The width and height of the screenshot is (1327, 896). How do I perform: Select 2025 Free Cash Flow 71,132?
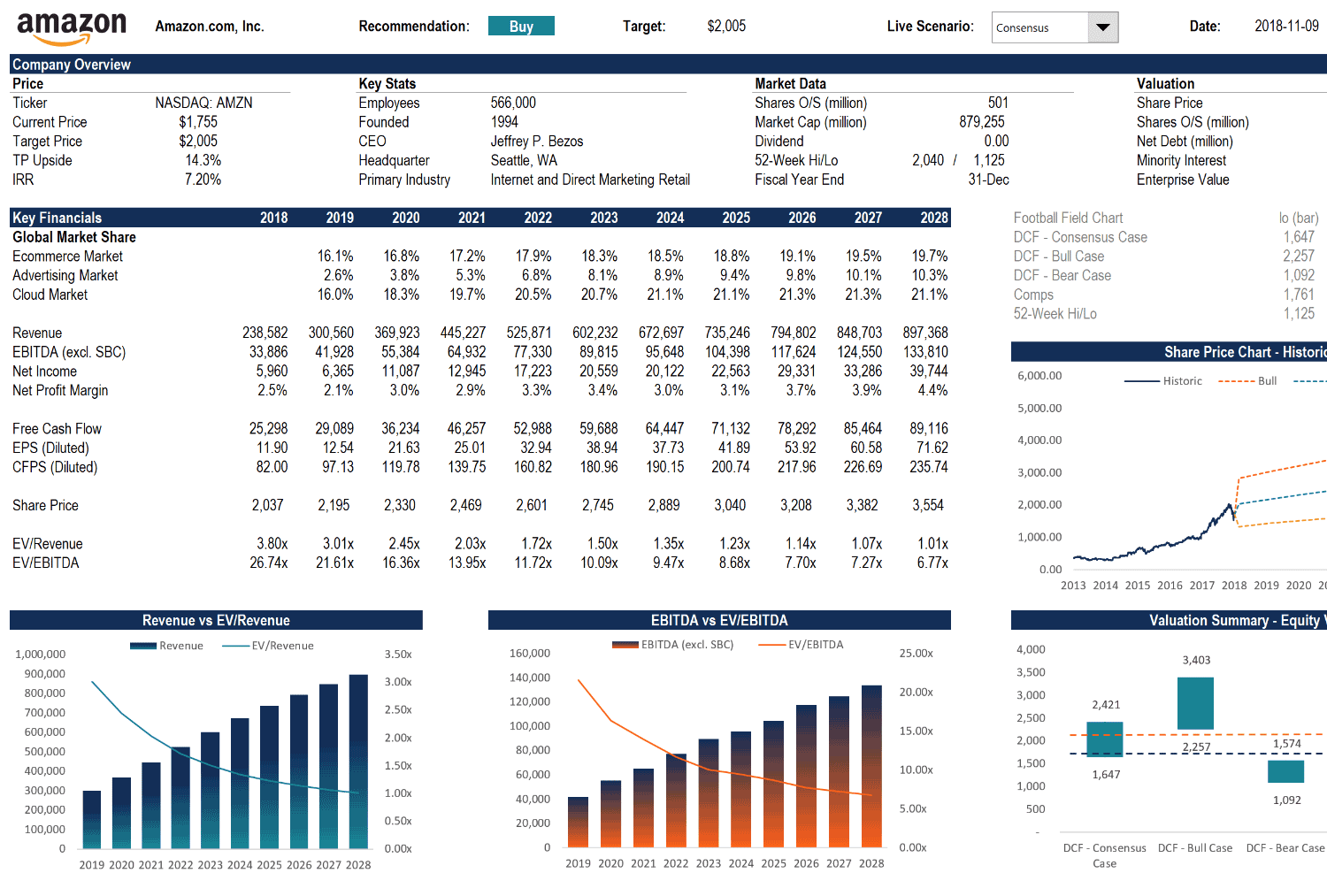731,429
